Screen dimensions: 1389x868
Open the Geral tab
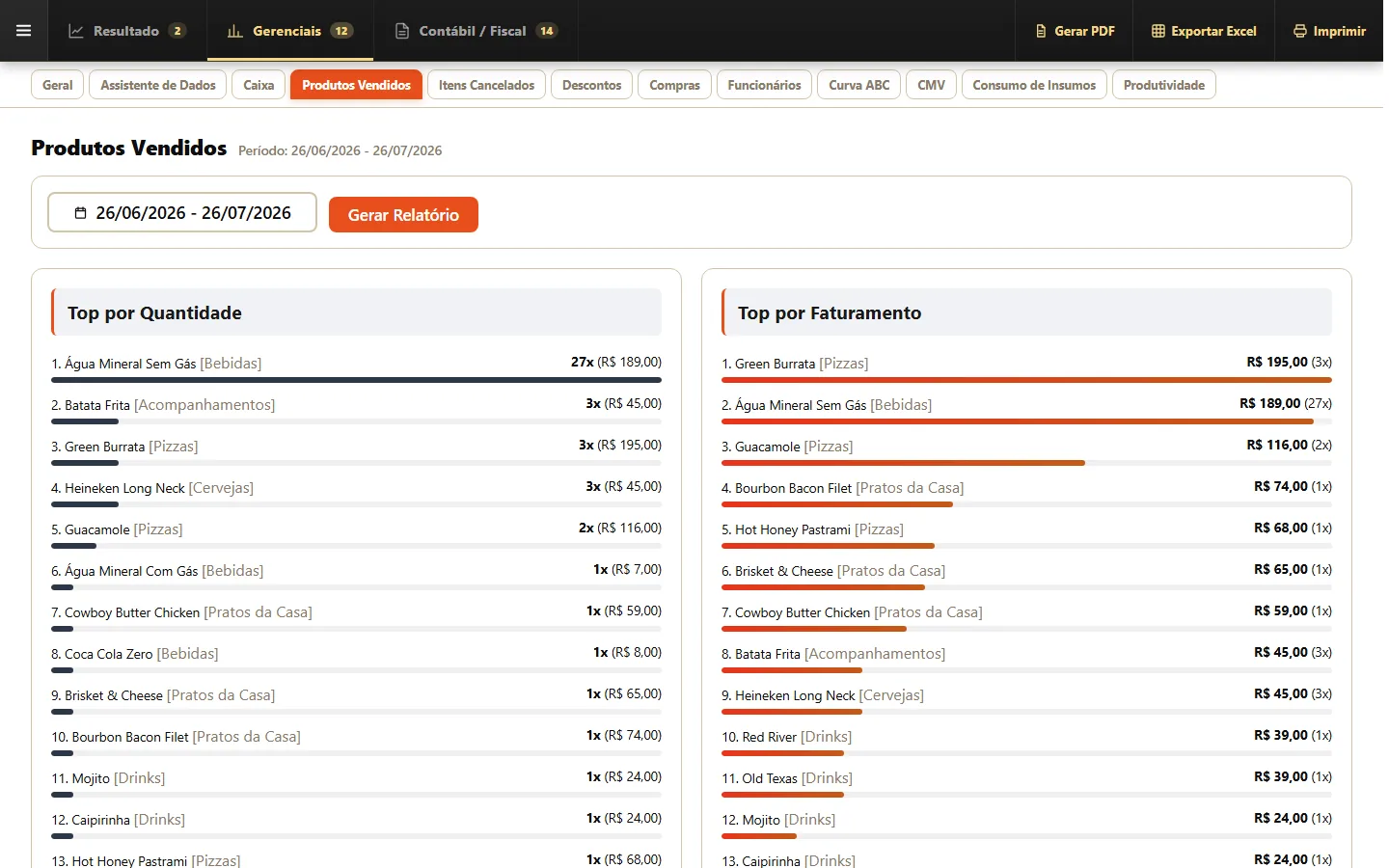coord(58,85)
